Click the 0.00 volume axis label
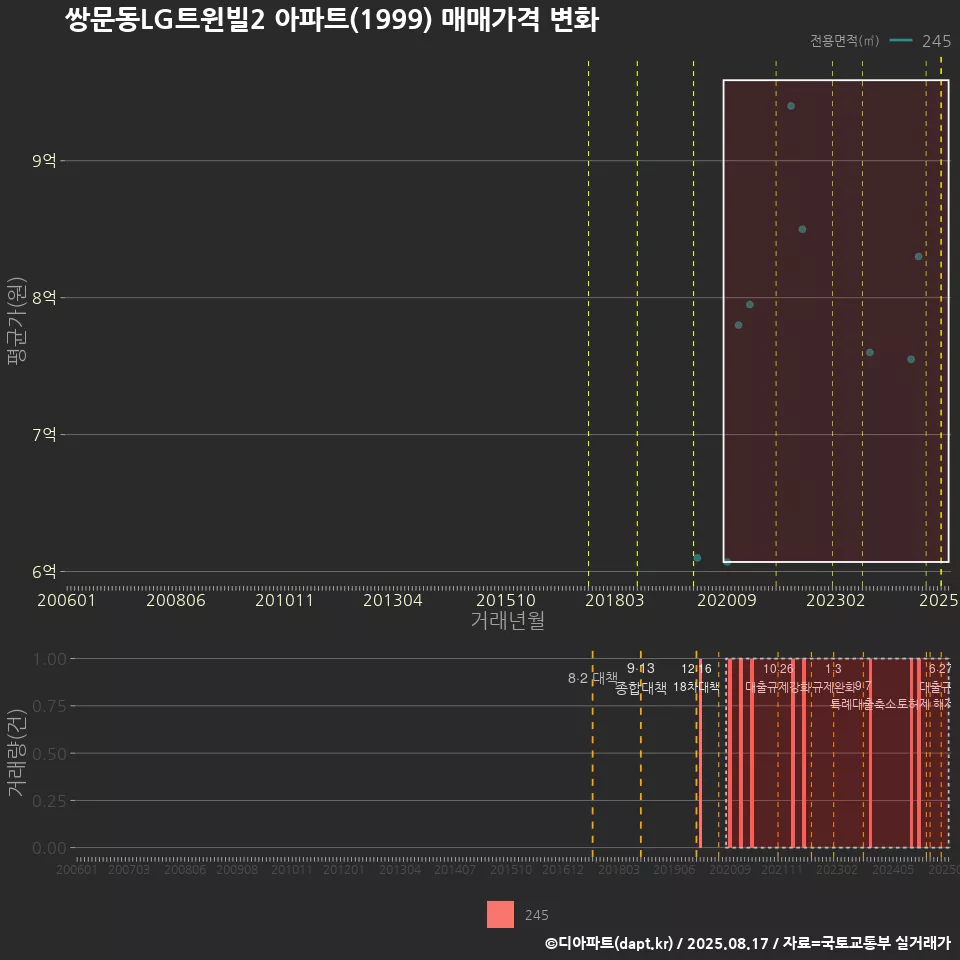 point(49,848)
